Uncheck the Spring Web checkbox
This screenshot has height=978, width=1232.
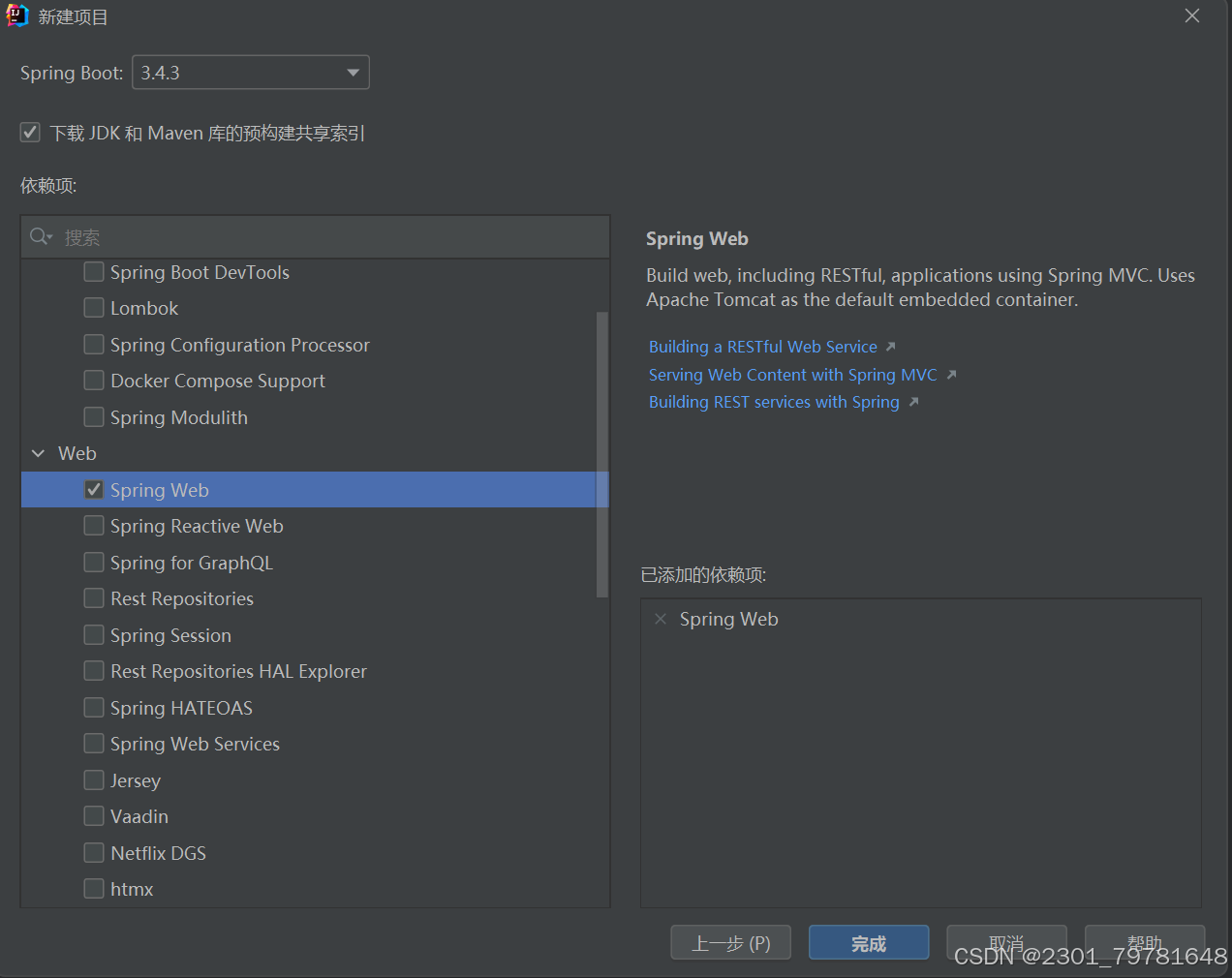pos(94,489)
